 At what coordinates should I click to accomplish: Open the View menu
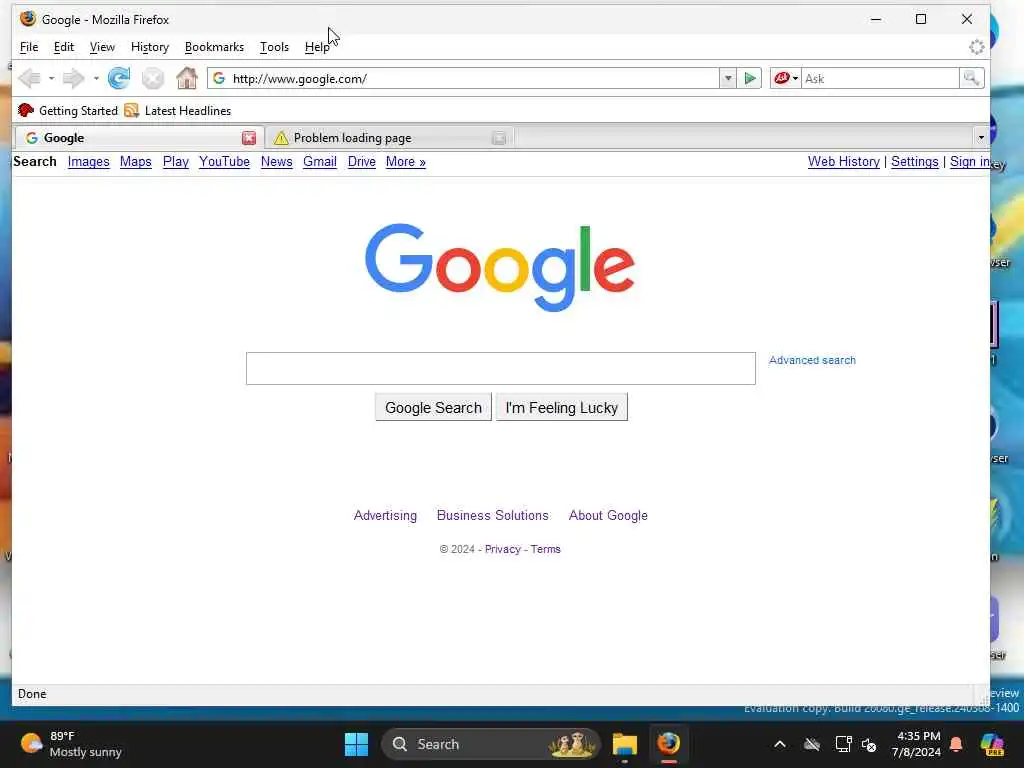pyautogui.click(x=102, y=47)
